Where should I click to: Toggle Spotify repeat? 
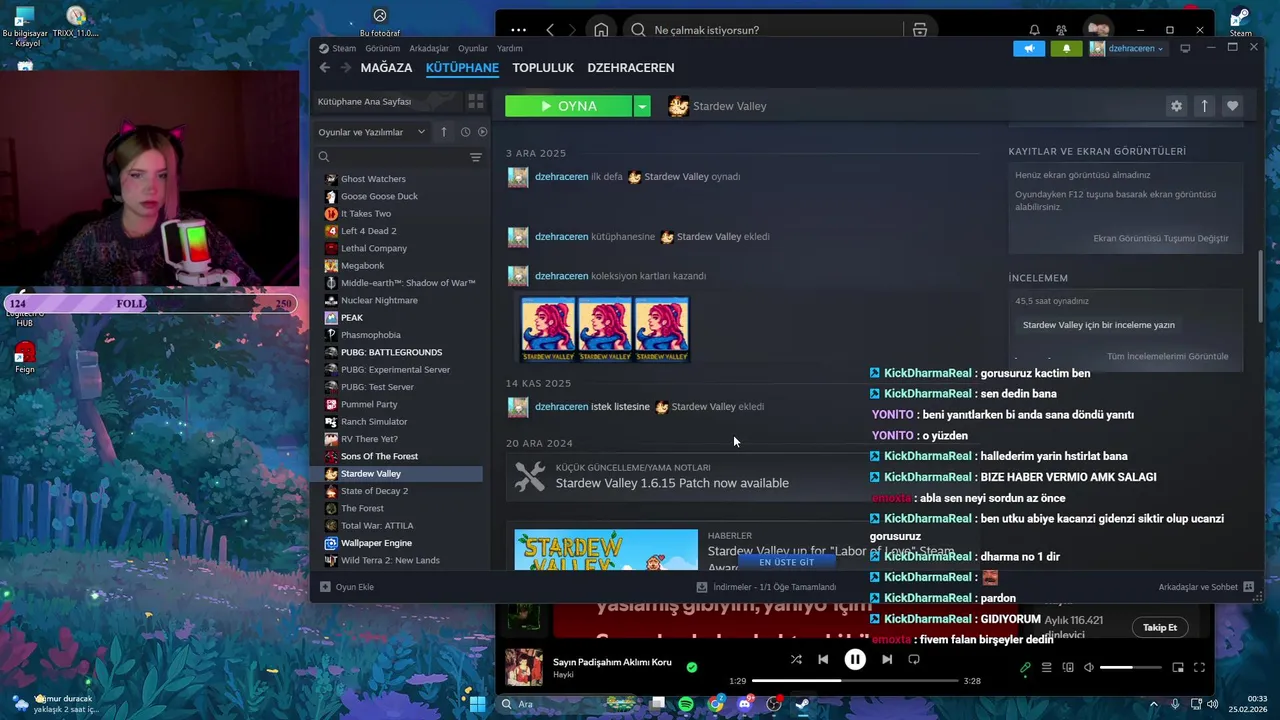point(914,659)
